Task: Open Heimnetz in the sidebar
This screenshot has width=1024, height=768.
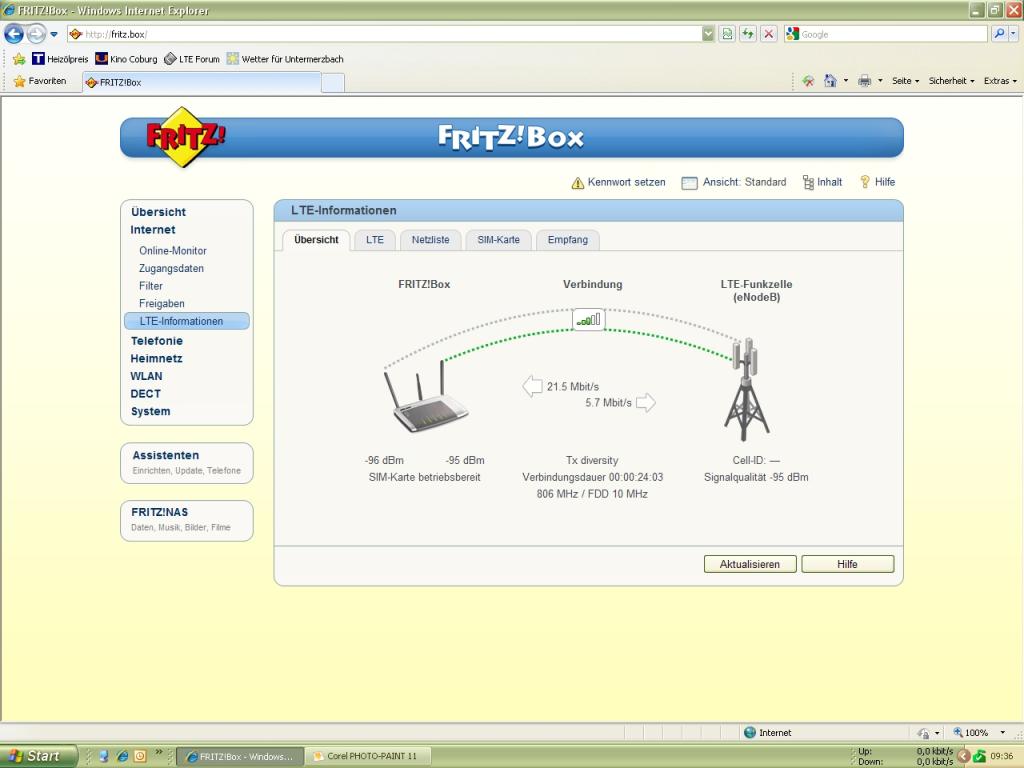Action: (x=156, y=359)
